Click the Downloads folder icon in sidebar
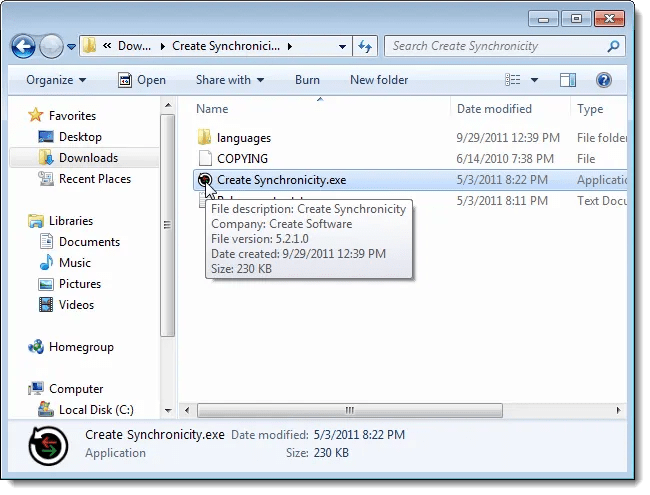 [46, 158]
